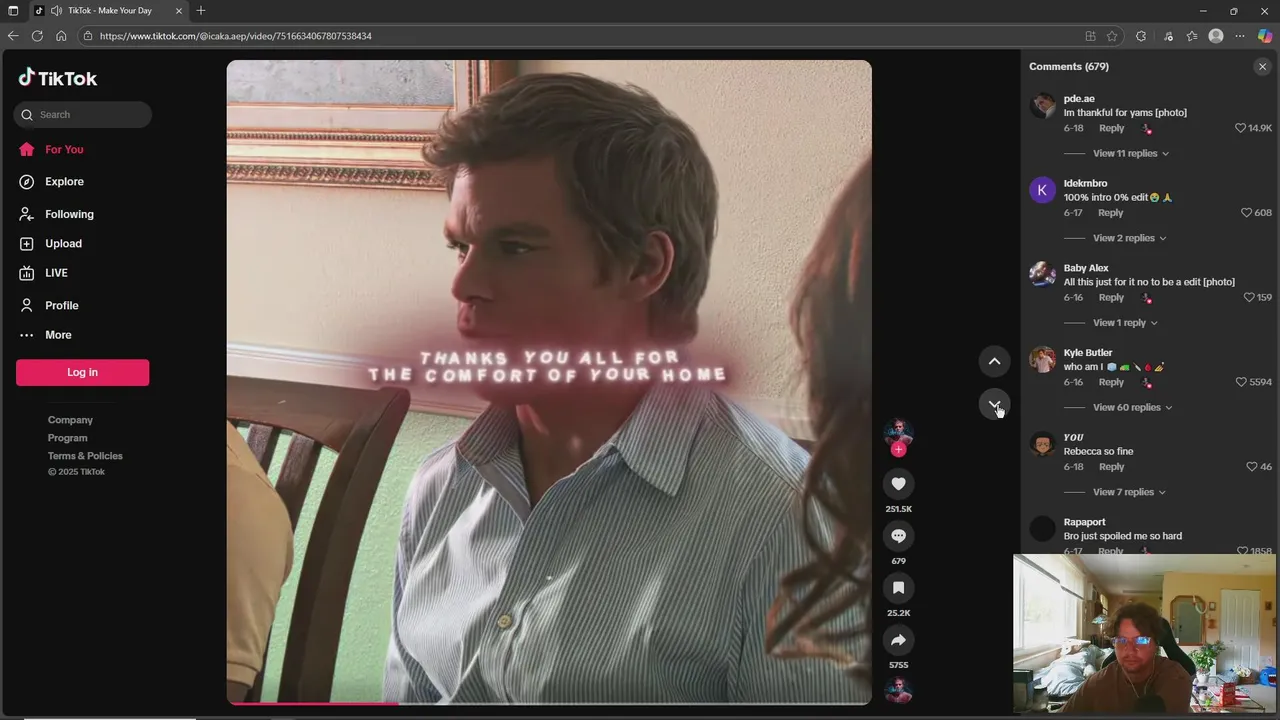Open the More menu in sidebar

(45, 335)
